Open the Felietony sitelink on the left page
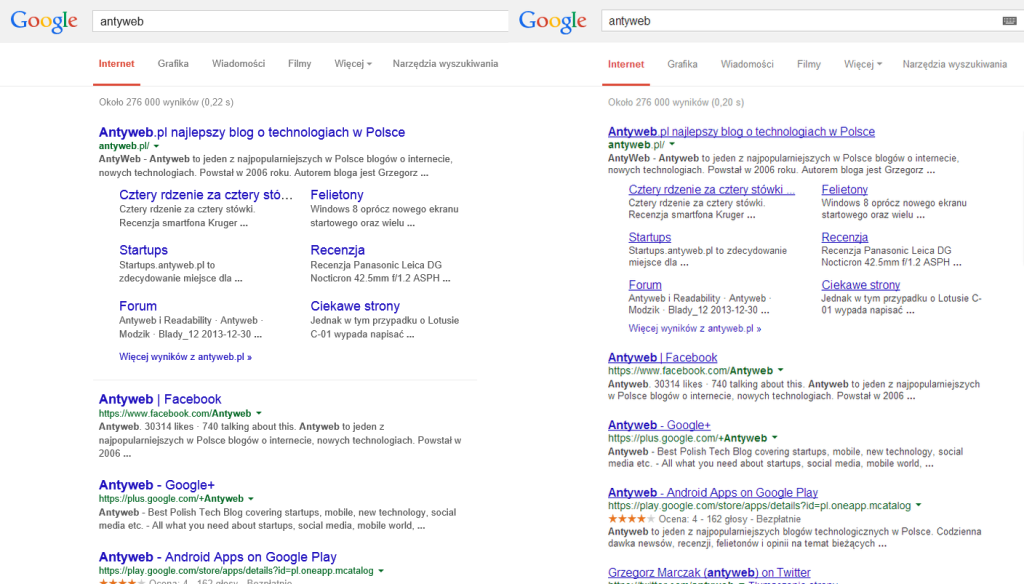 click(x=337, y=195)
